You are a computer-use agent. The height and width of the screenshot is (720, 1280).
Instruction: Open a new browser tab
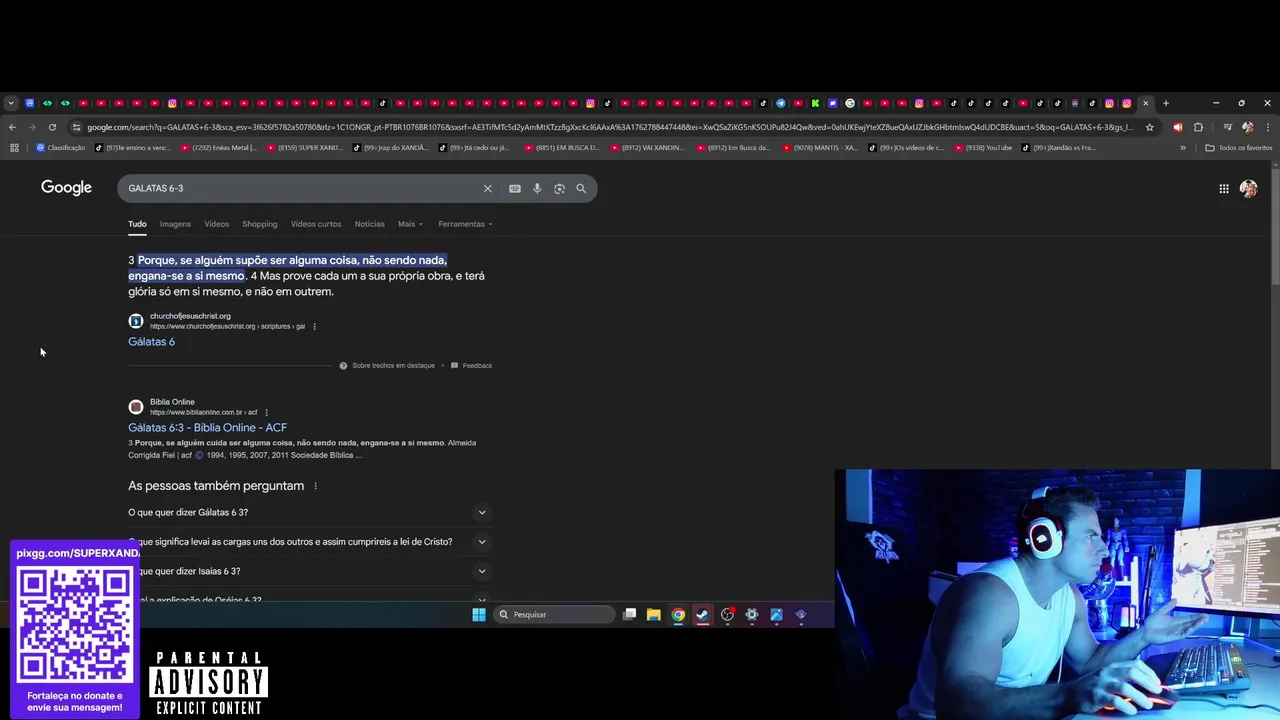click(1165, 103)
